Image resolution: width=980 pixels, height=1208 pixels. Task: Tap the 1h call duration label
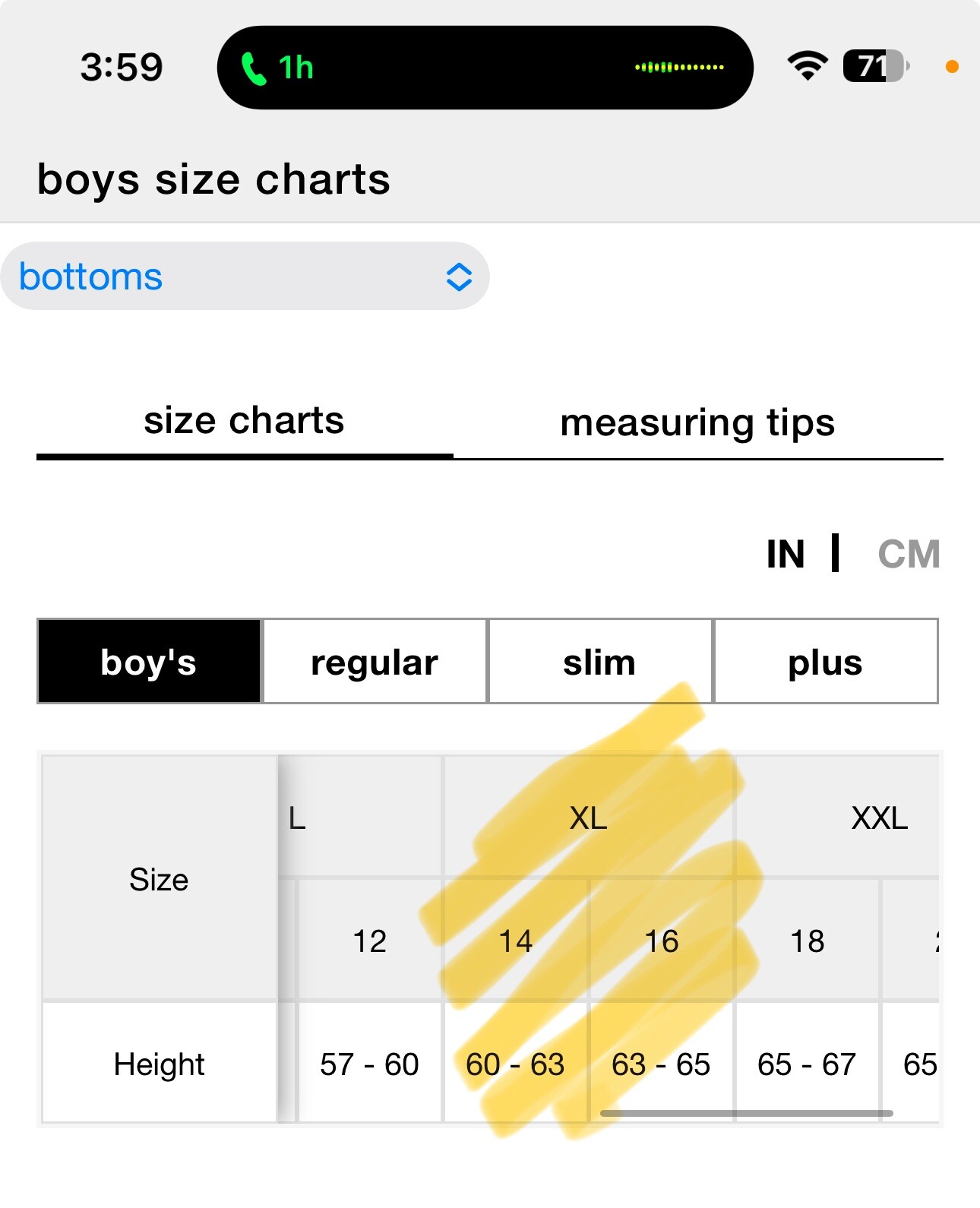[x=296, y=68]
